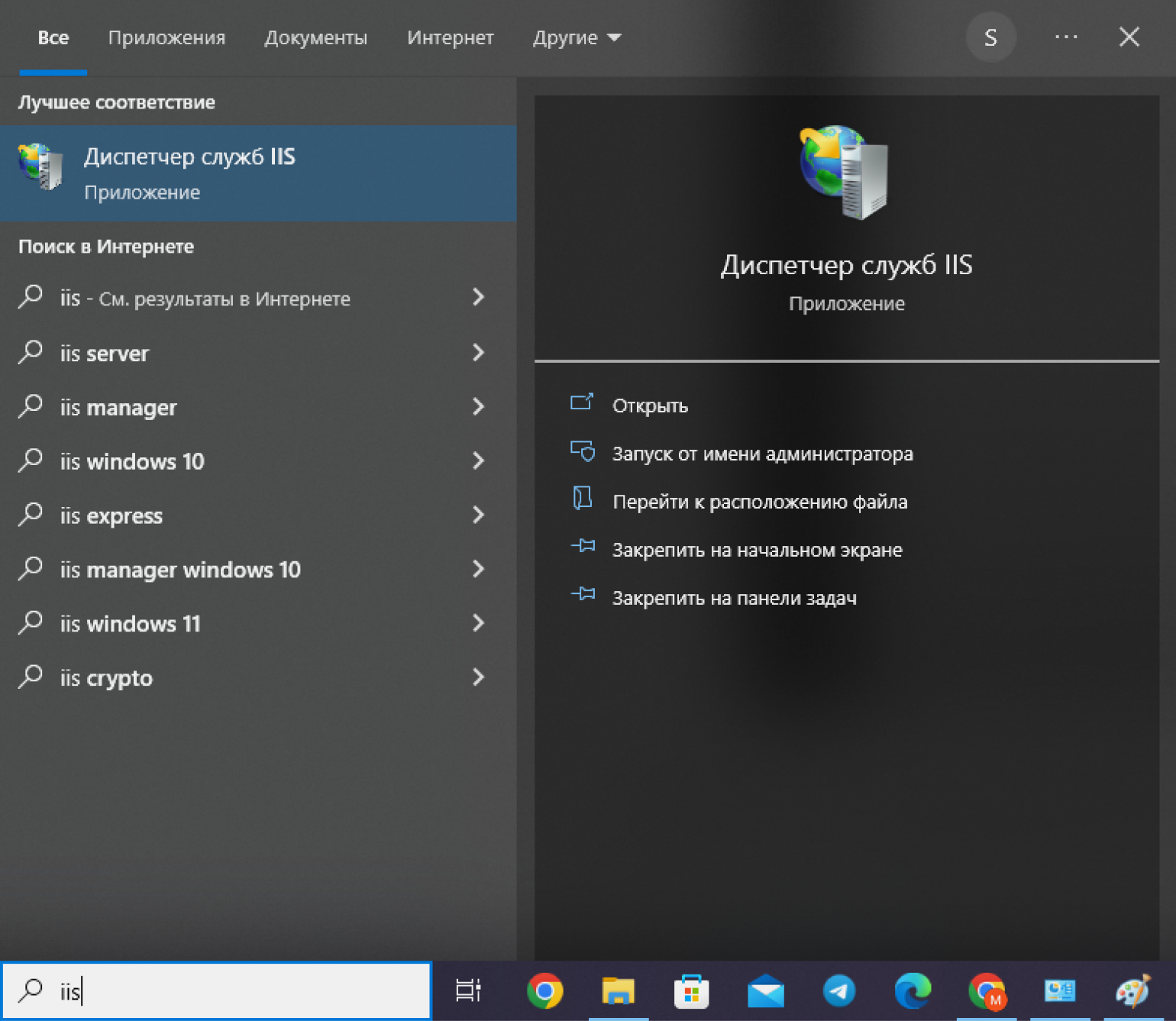Open Microsoft Store from the taskbar
This screenshot has width=1176, height=1021.
[x=691, y=990]
